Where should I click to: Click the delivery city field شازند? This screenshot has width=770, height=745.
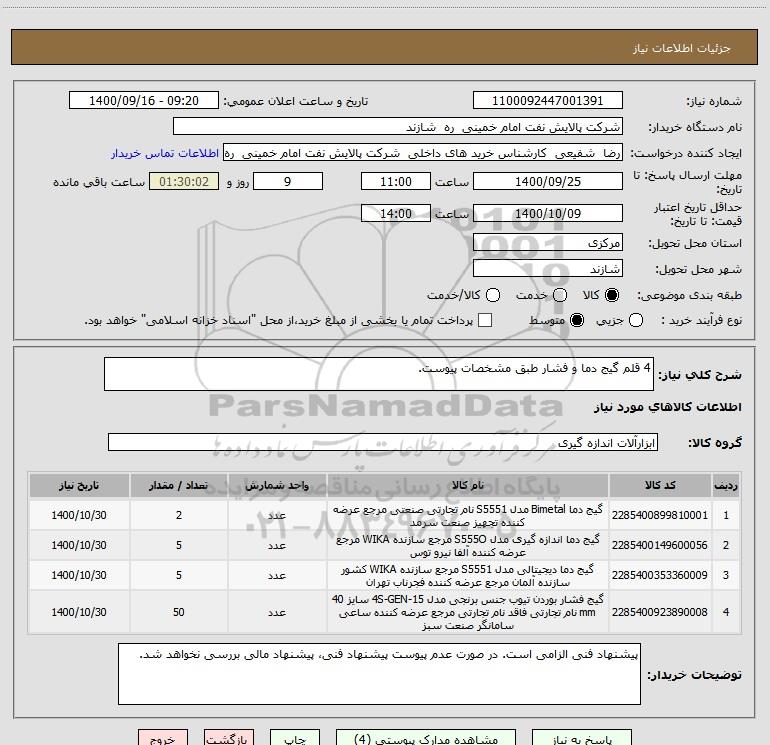point(548,268)
